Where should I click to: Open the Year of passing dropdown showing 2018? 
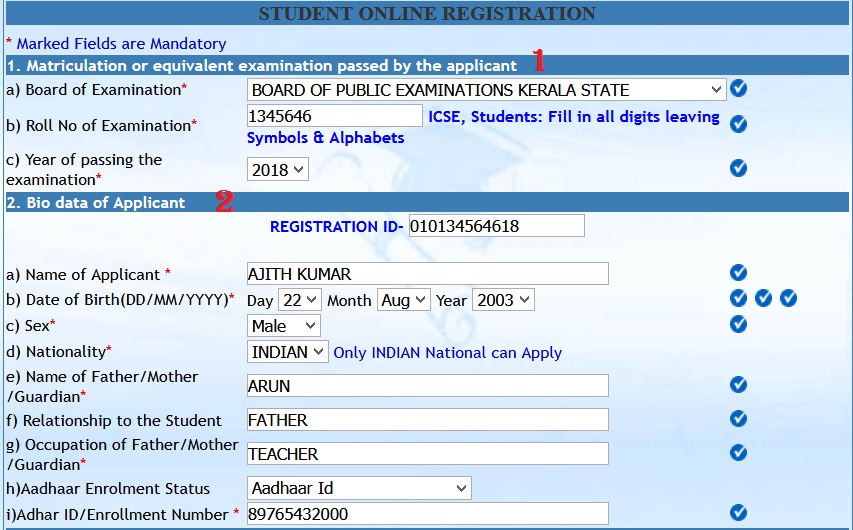(x=277, y=169)
